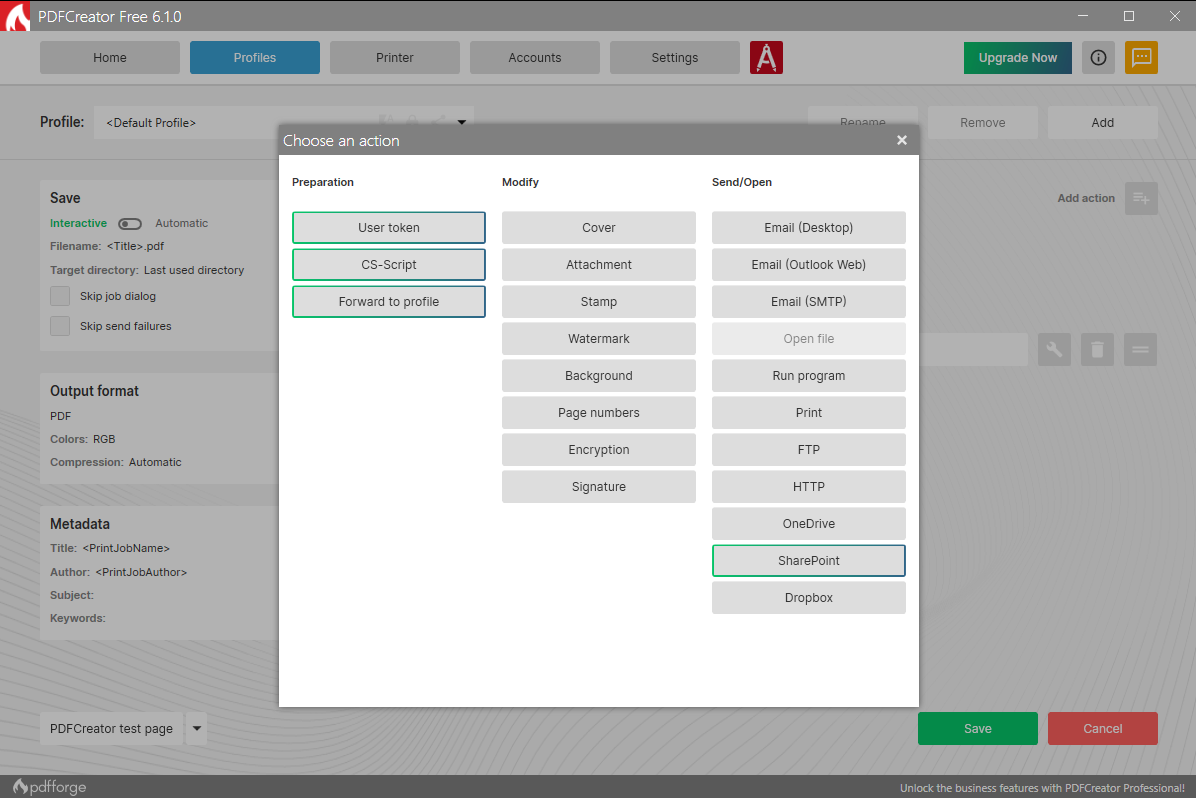The image size is (1196, 798).
Task: Click Target directory Last used directory text
Action: [147, 270]
